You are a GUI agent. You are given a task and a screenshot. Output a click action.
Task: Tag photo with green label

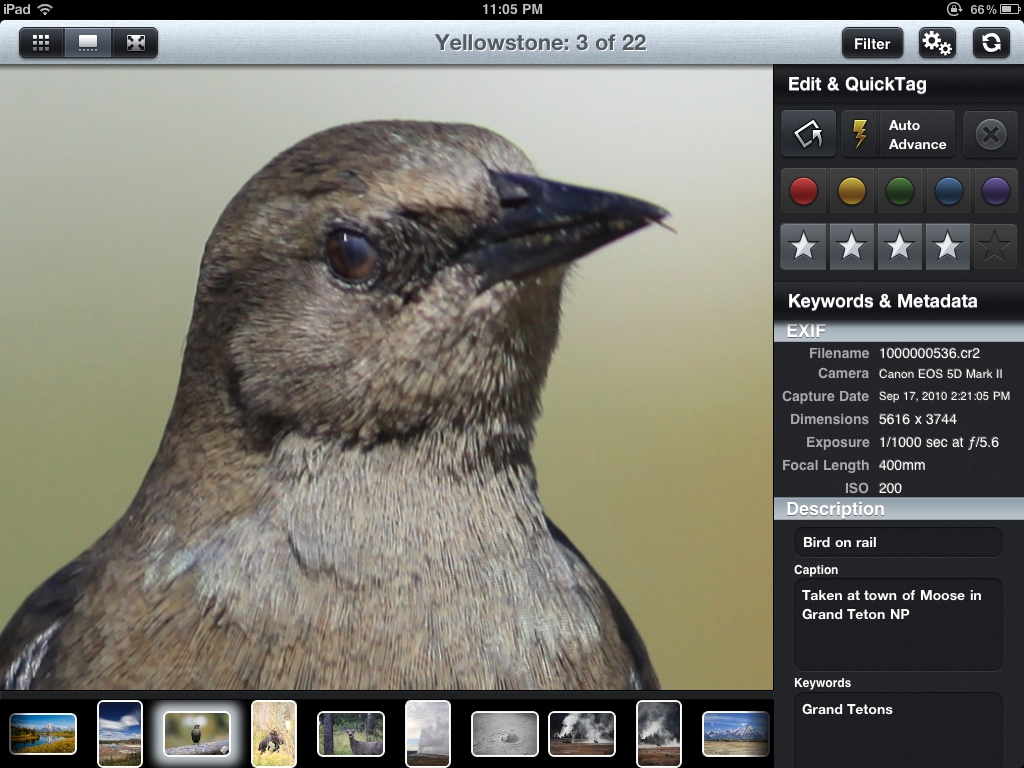coord(899,191)
